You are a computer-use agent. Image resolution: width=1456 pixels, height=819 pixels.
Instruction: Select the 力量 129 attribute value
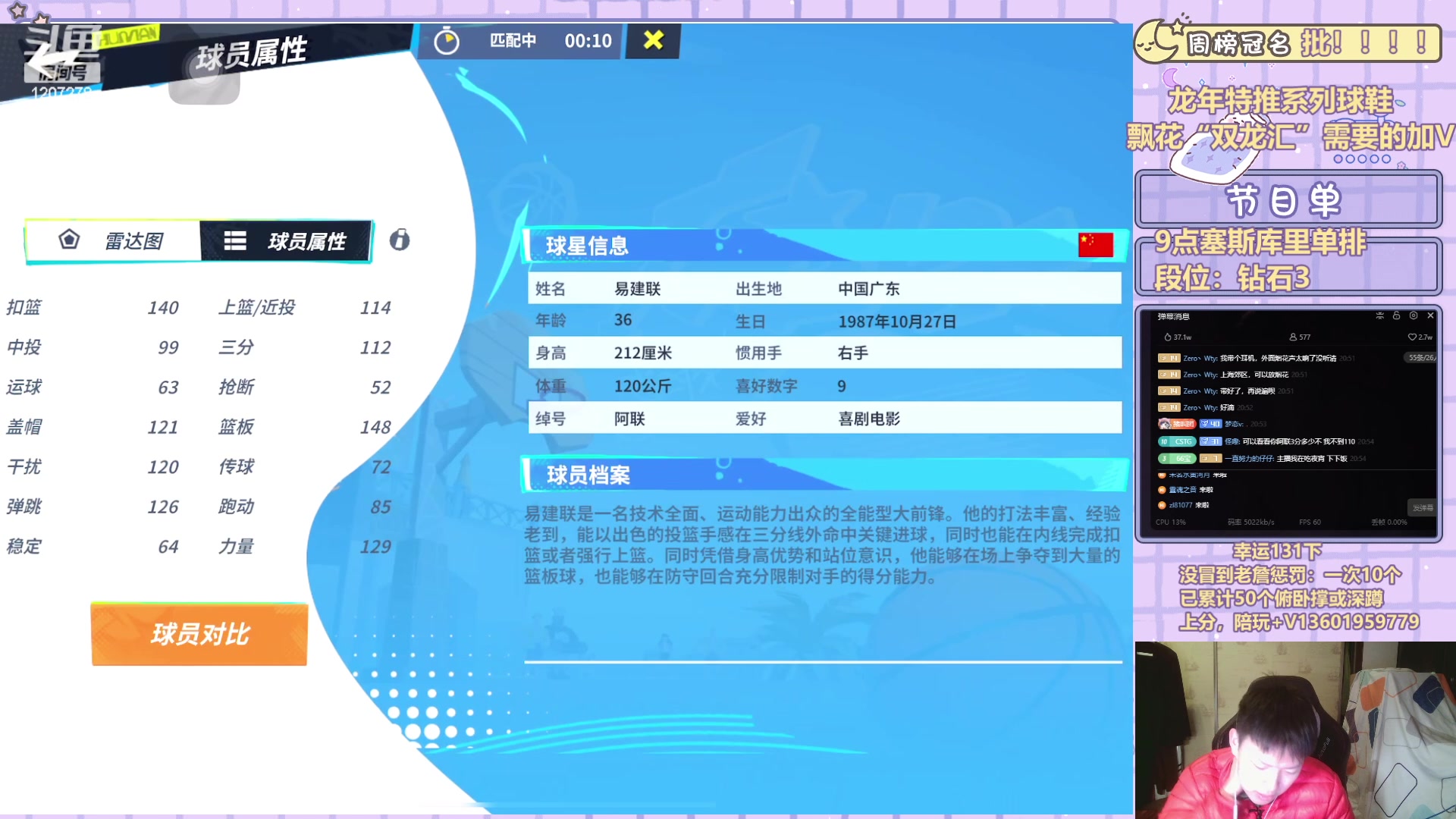click(375, 547)
